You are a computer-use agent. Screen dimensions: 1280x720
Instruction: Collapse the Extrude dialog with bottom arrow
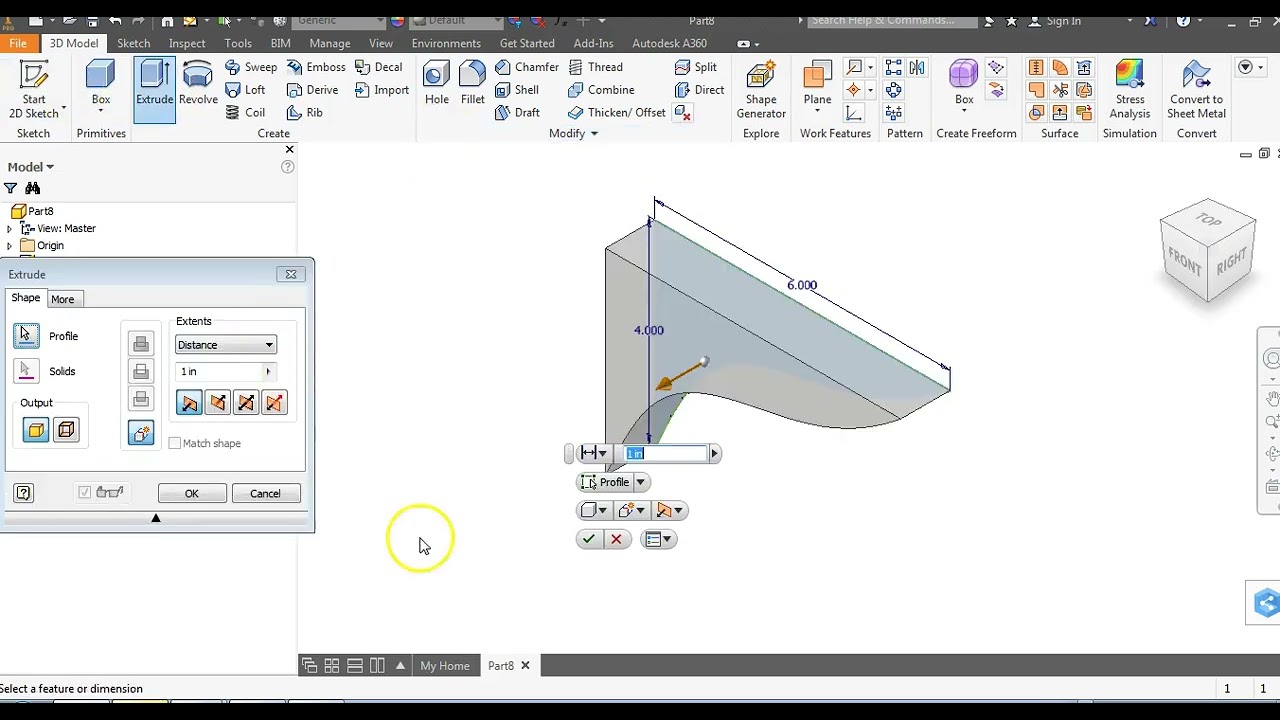pyautogui.click(x=156, y=518)
